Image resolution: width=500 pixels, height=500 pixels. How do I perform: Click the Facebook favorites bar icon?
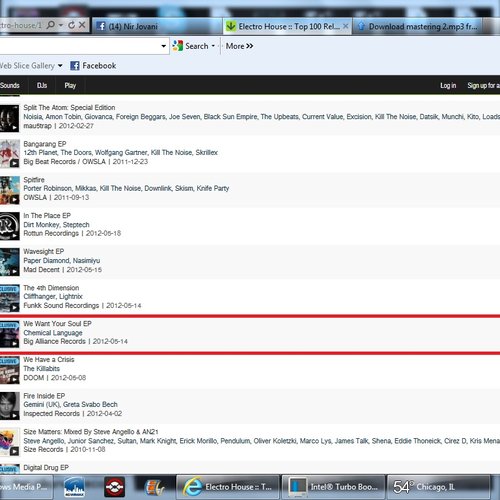[75, 66]
